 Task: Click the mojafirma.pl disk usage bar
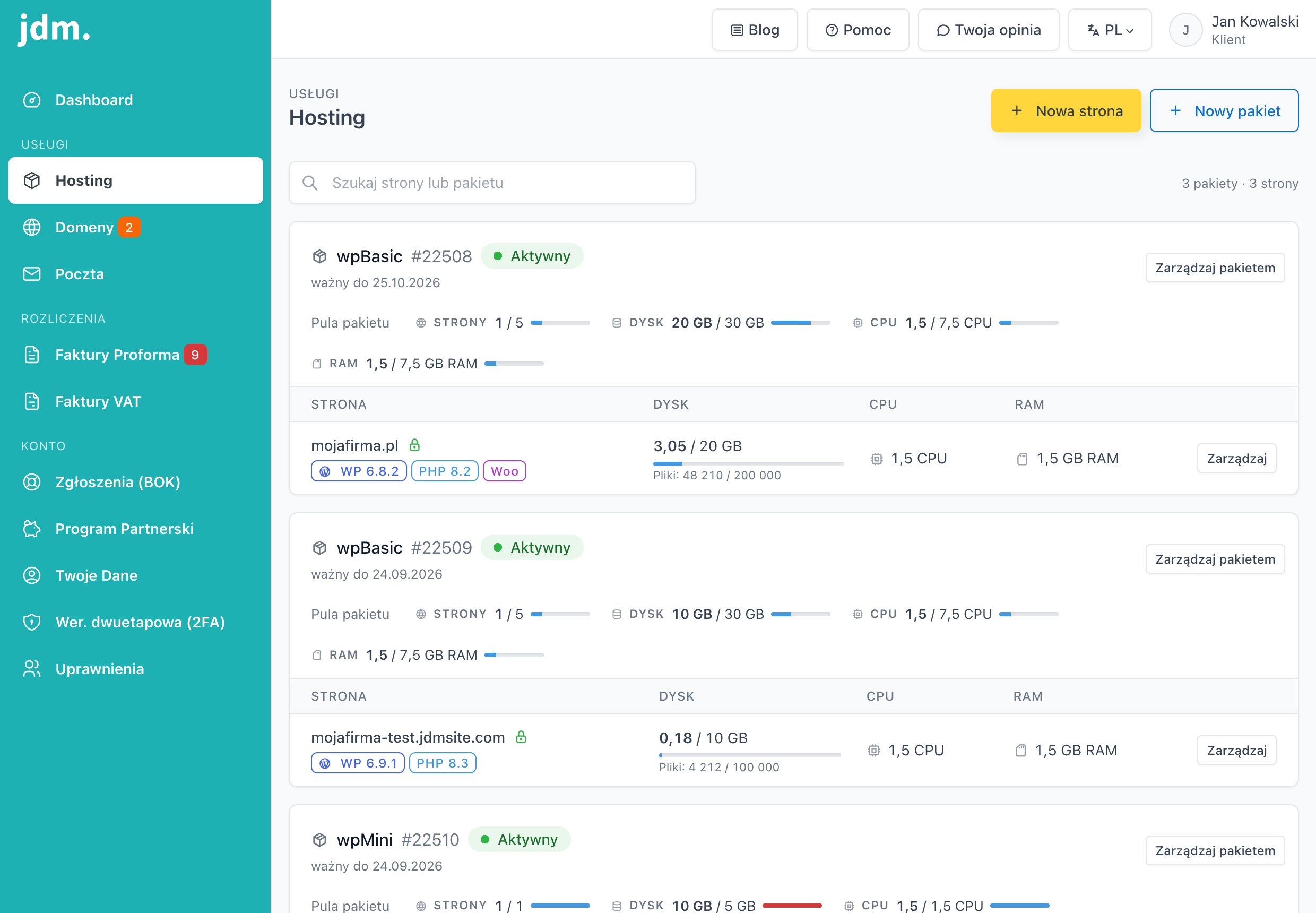pyautogui.click(x=748, y=463)
